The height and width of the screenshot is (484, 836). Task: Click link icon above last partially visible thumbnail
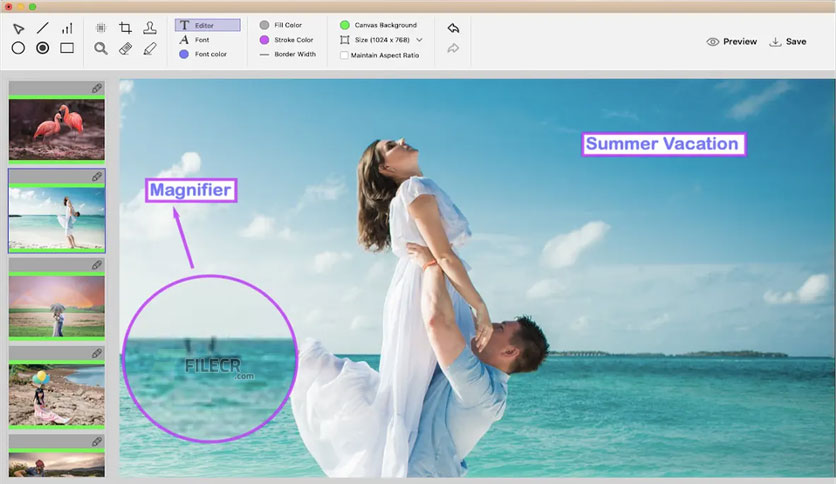click(97, 441)
